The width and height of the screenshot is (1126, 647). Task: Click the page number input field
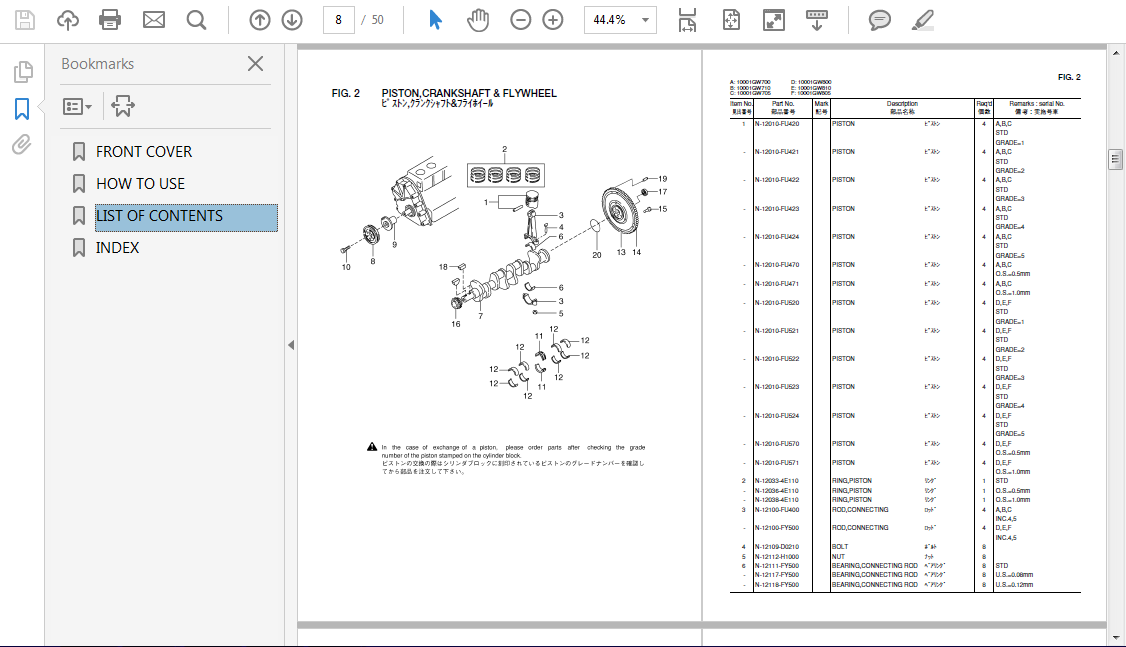[x=338, y=20]
